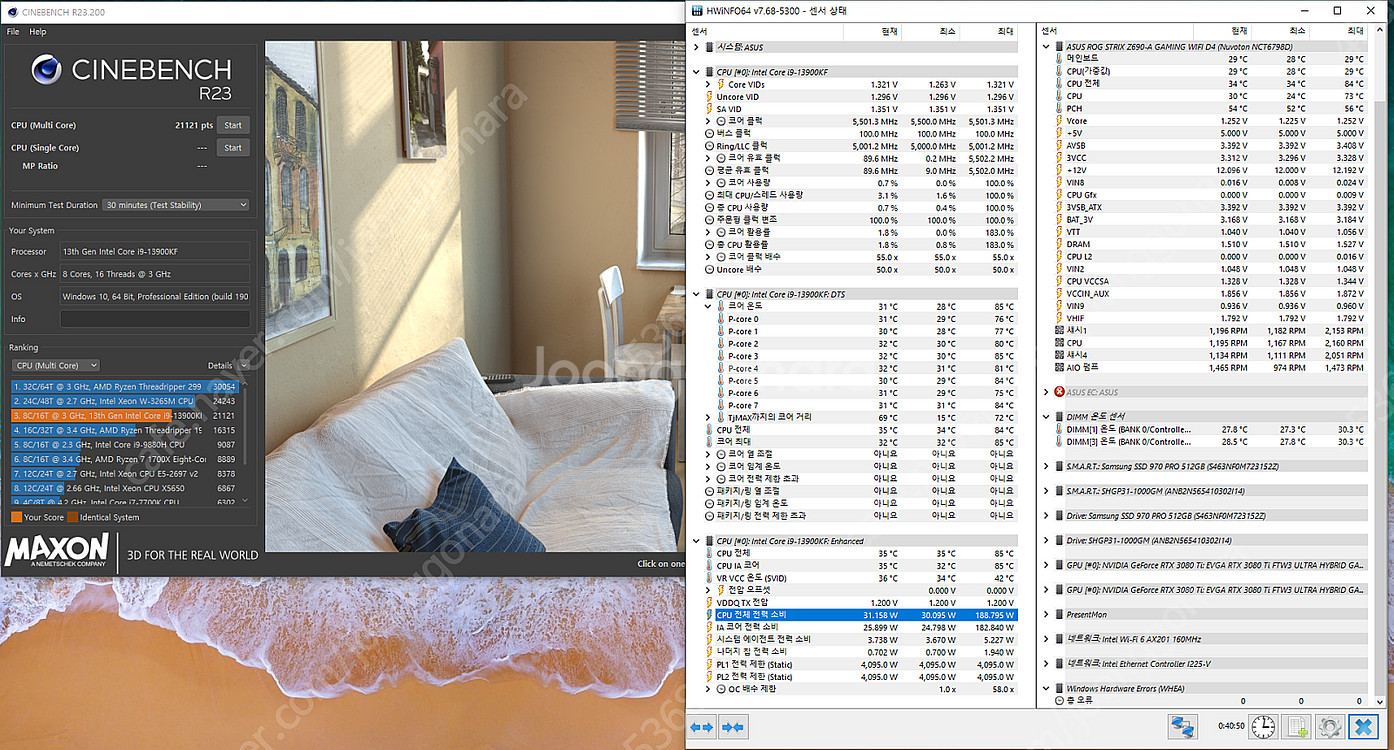The width and height of the screenshot is (1394, 750).
Task: Collapse ASUS ROG STRIX Z690-A motherboard group
Action: coord(1046,46)
